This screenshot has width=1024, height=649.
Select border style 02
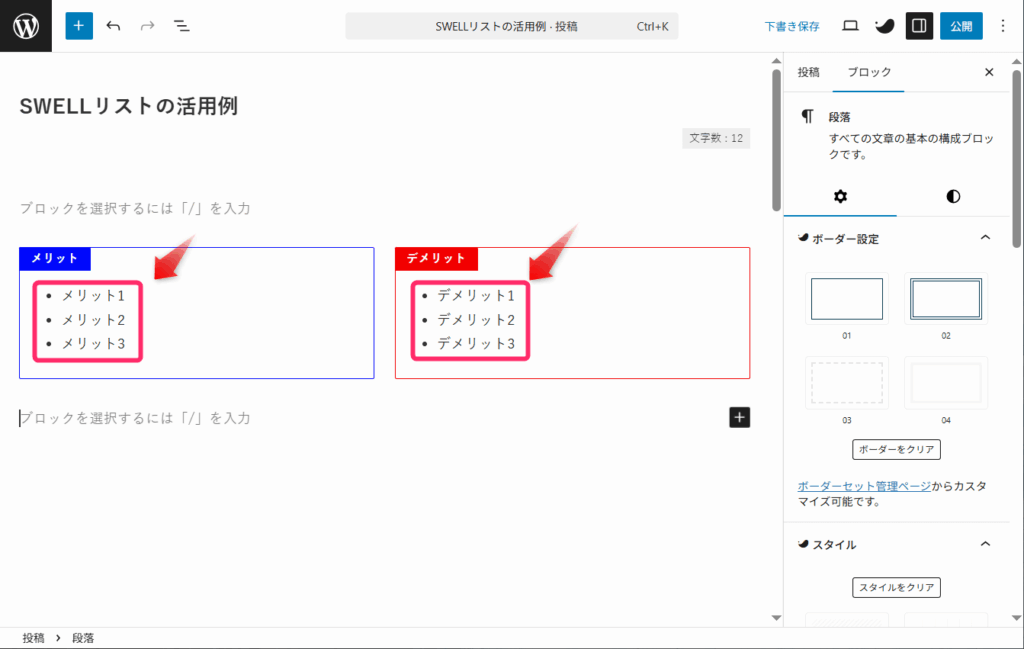click(x=946, y=299)
